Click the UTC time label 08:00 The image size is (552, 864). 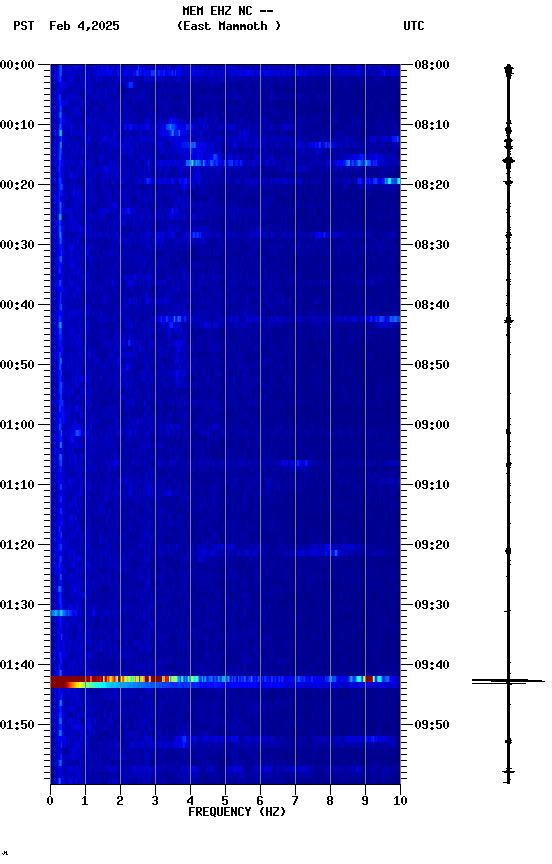point(432,65)
